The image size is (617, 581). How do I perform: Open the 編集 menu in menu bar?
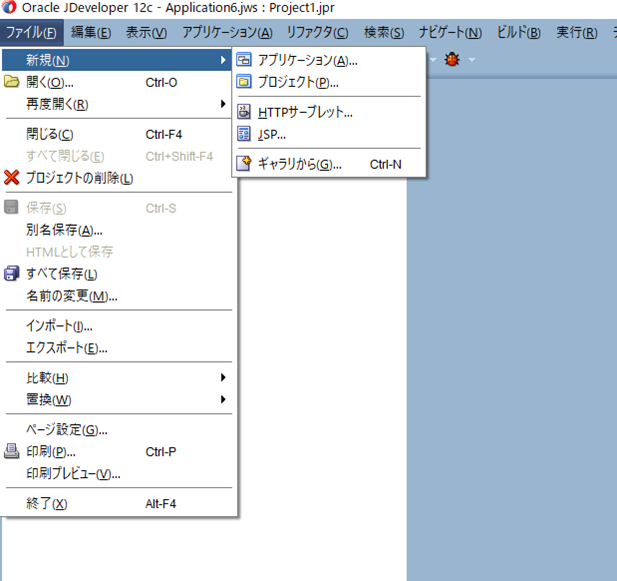tap(91, 32)
